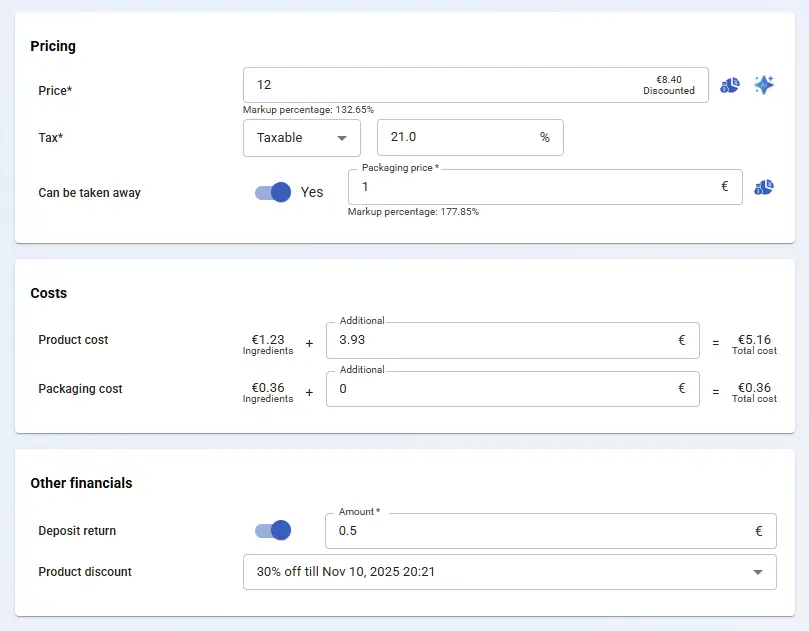Focus the Price input field

440,85
